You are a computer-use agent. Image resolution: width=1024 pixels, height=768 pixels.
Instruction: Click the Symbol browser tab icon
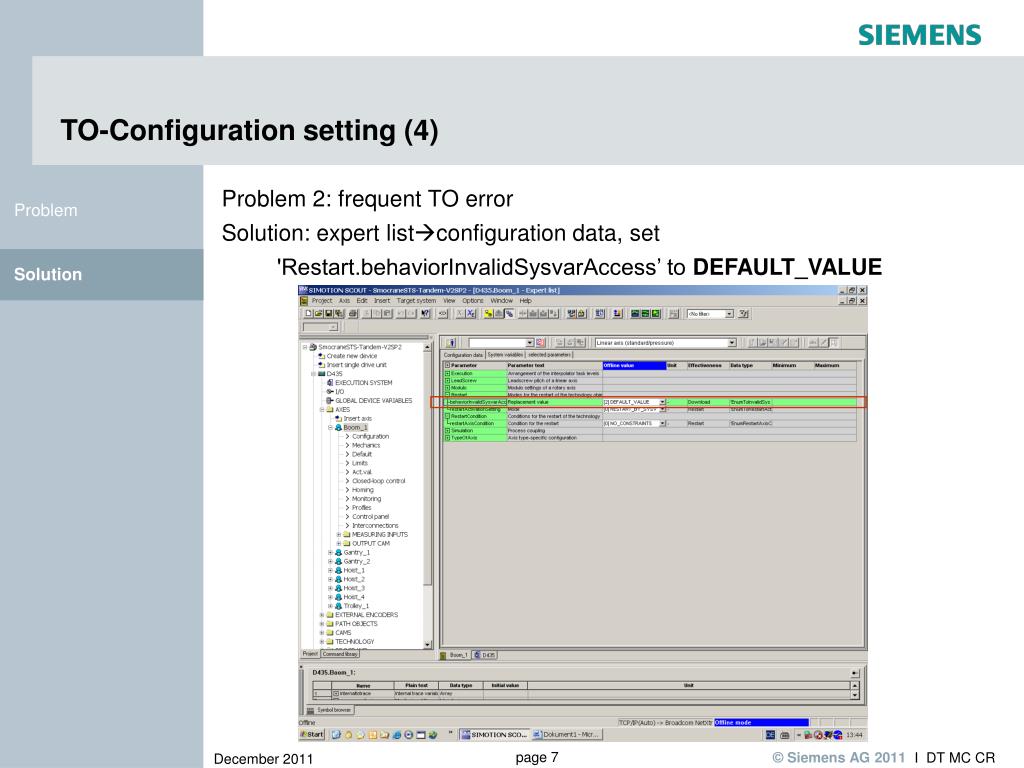click(311, 710)
